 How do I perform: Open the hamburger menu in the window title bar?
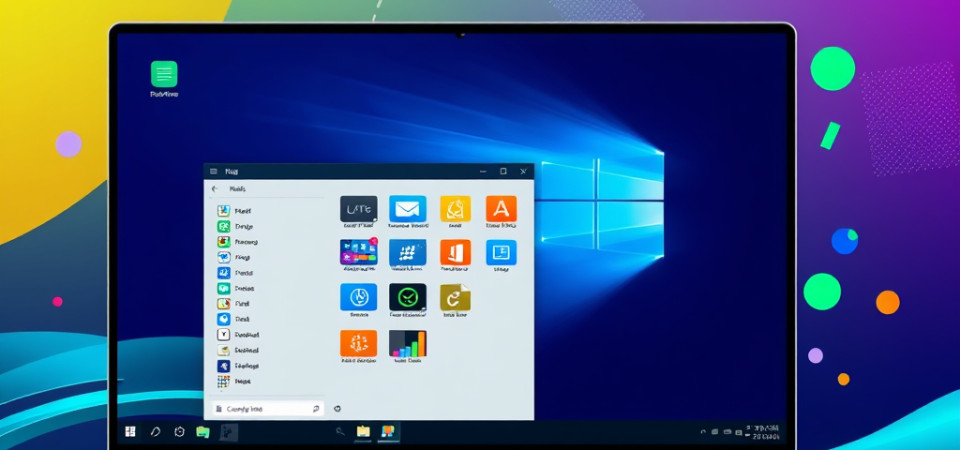point(214,171)
